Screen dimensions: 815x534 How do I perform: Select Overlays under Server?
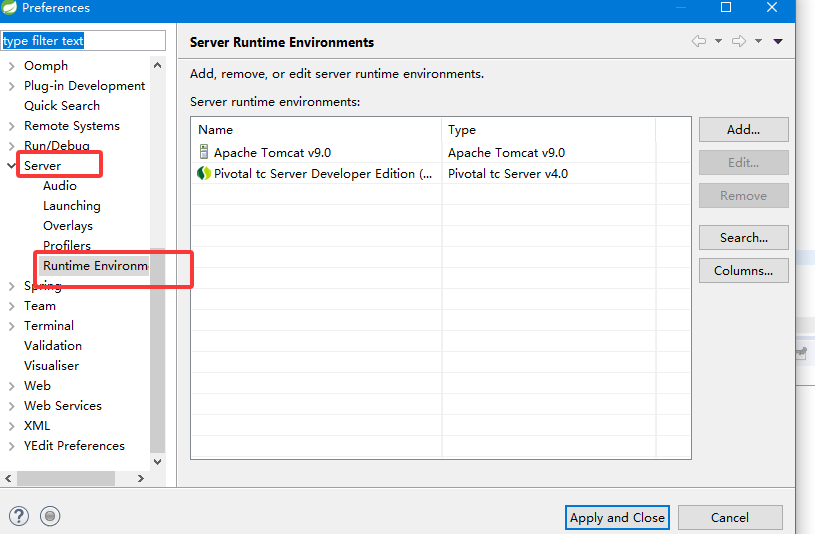point(68,226)
